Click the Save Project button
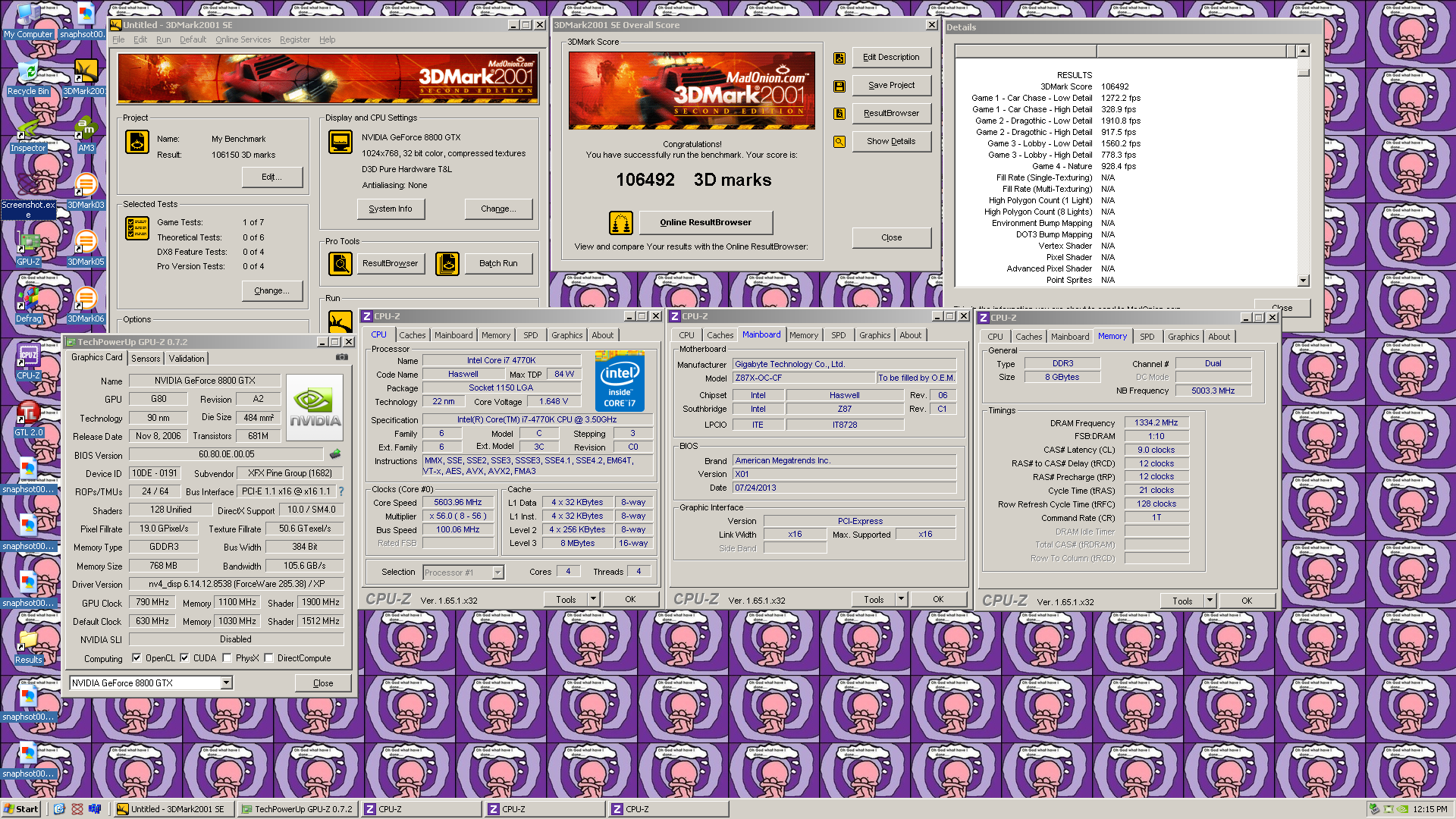 pos(891,86)
